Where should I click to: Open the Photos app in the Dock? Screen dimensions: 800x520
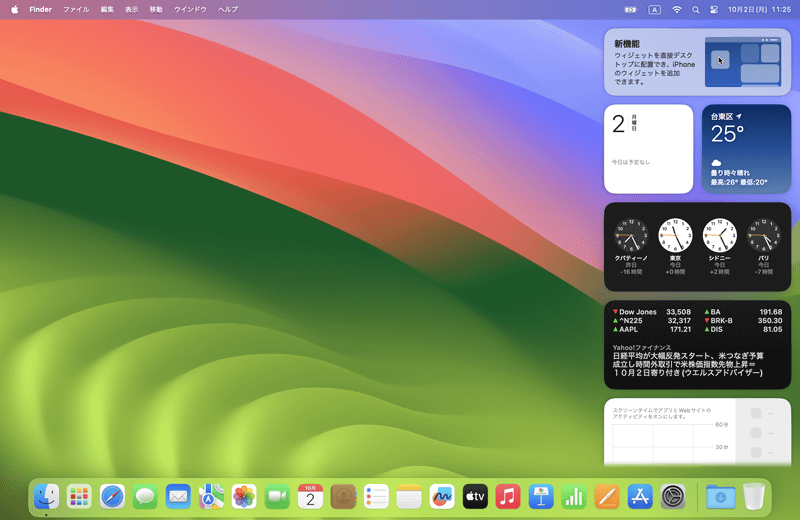point(244,497)
